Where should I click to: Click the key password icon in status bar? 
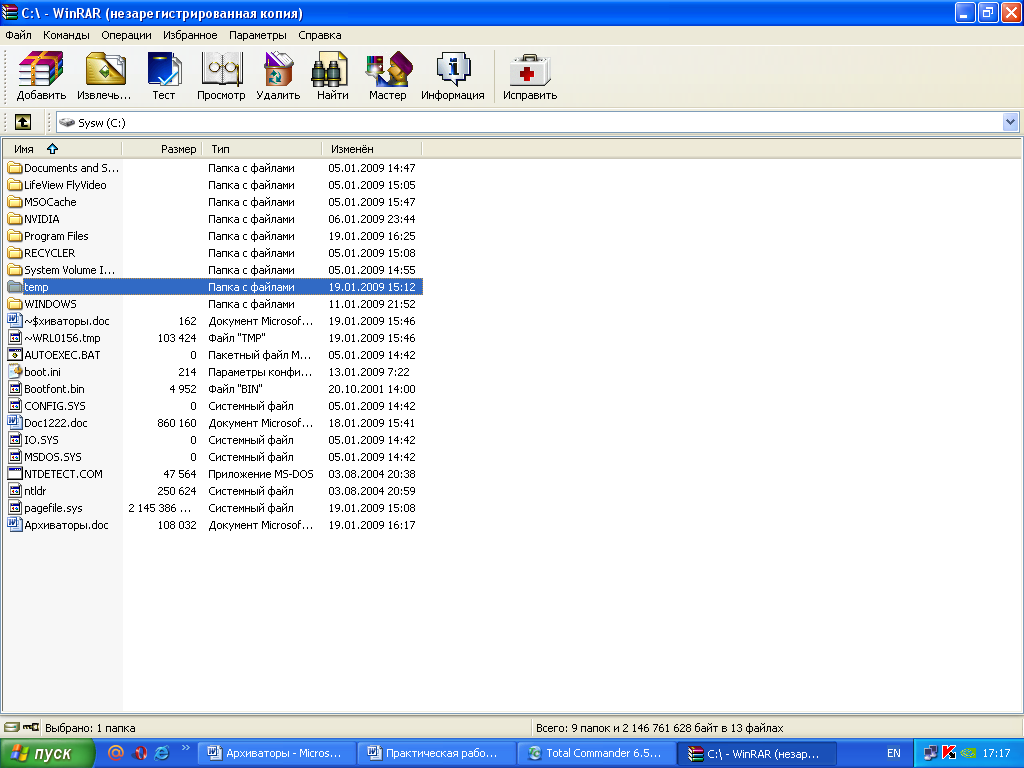31,727
